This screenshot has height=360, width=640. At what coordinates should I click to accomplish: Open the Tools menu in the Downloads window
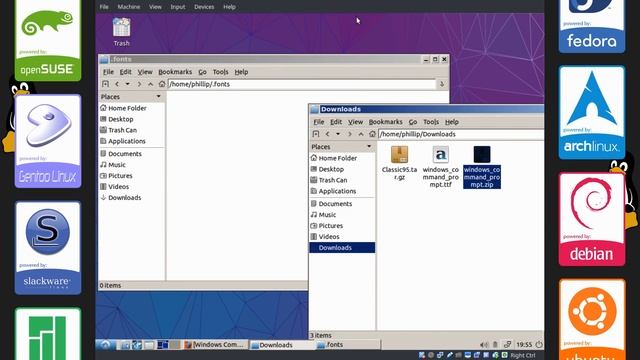pyautogui.click(x=431, y=122)
